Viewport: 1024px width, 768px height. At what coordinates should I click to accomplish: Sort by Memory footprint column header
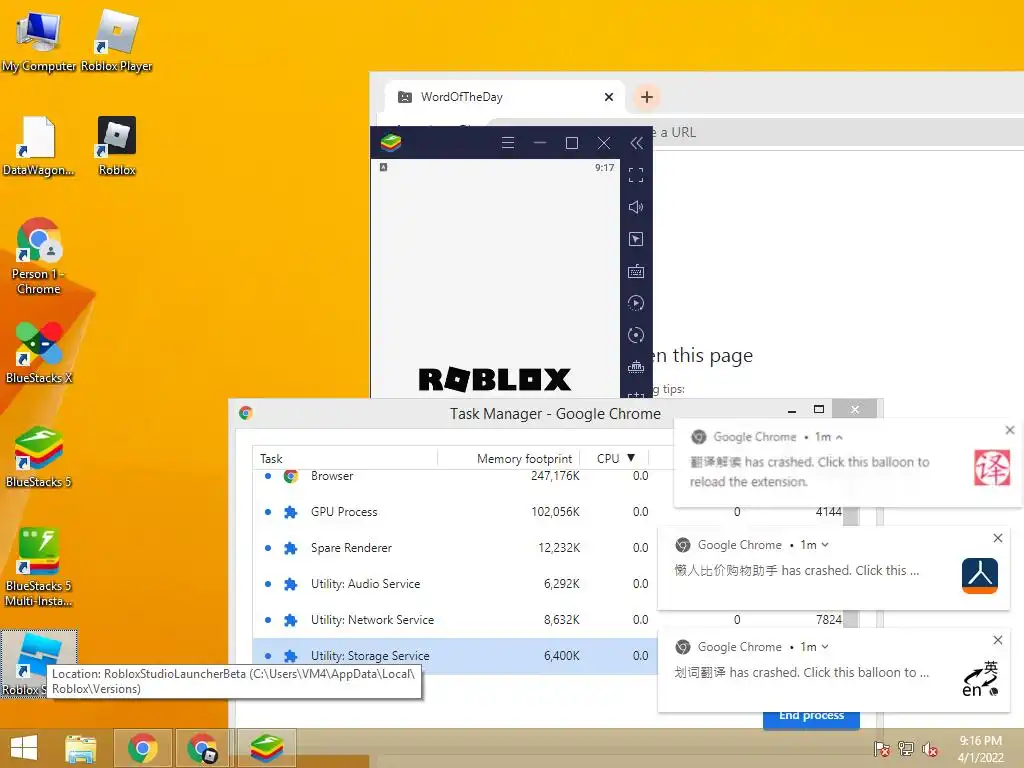(524, 458)
